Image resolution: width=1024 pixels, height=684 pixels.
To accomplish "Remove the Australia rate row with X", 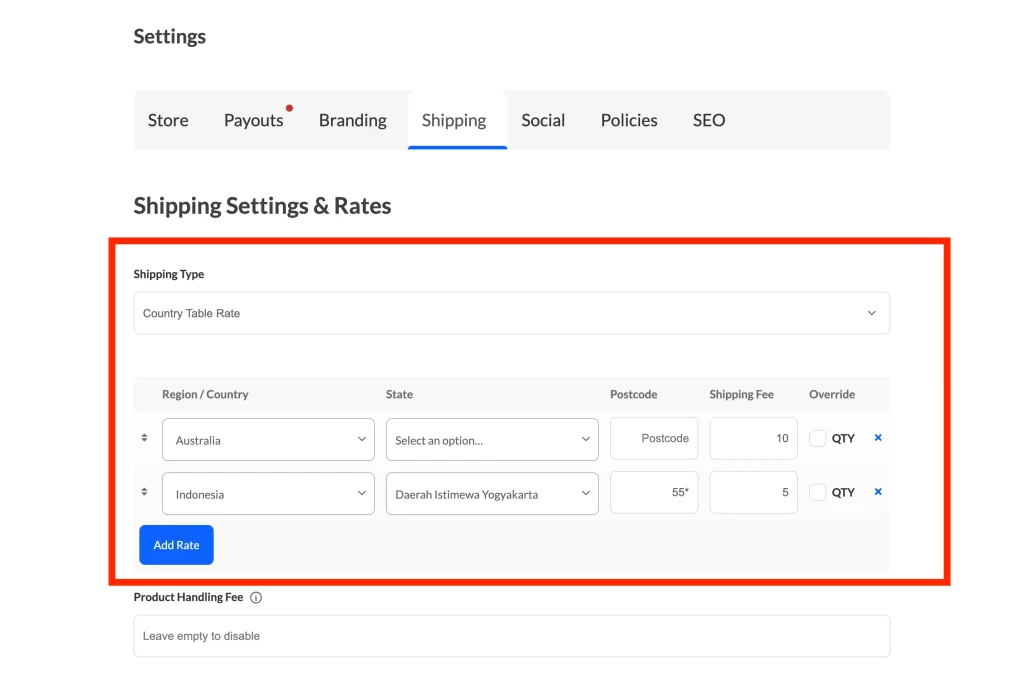I will [878, 438].
